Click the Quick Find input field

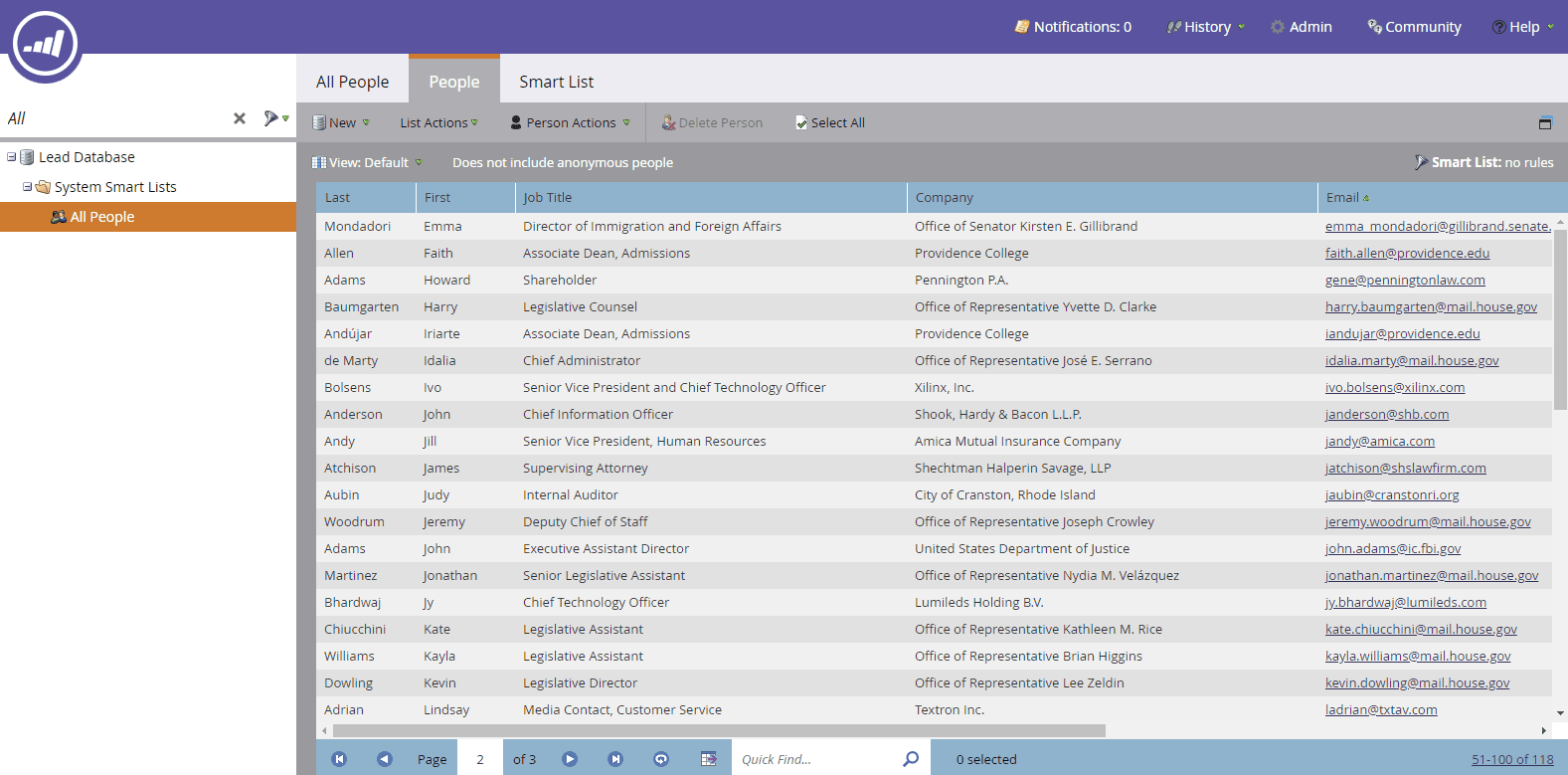click(x=815, y=759)
